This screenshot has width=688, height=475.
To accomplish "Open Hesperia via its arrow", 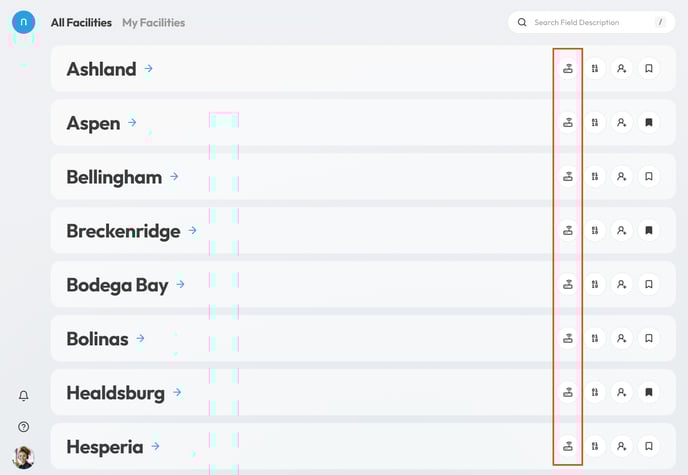I will [x=155, y=446].
